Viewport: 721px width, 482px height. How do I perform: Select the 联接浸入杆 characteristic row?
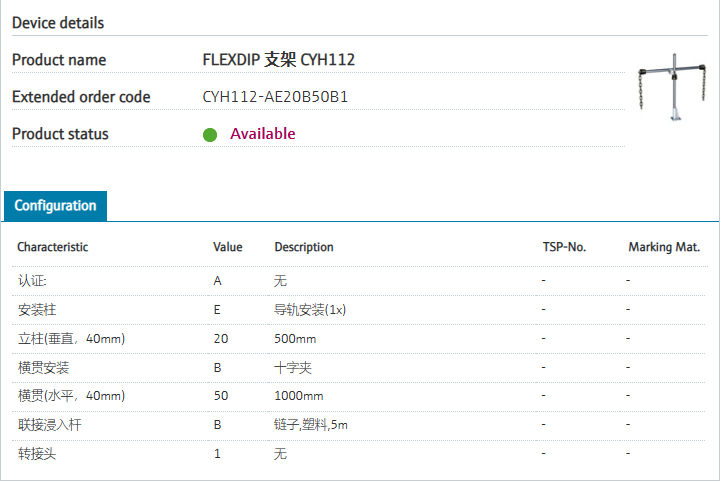50,426
